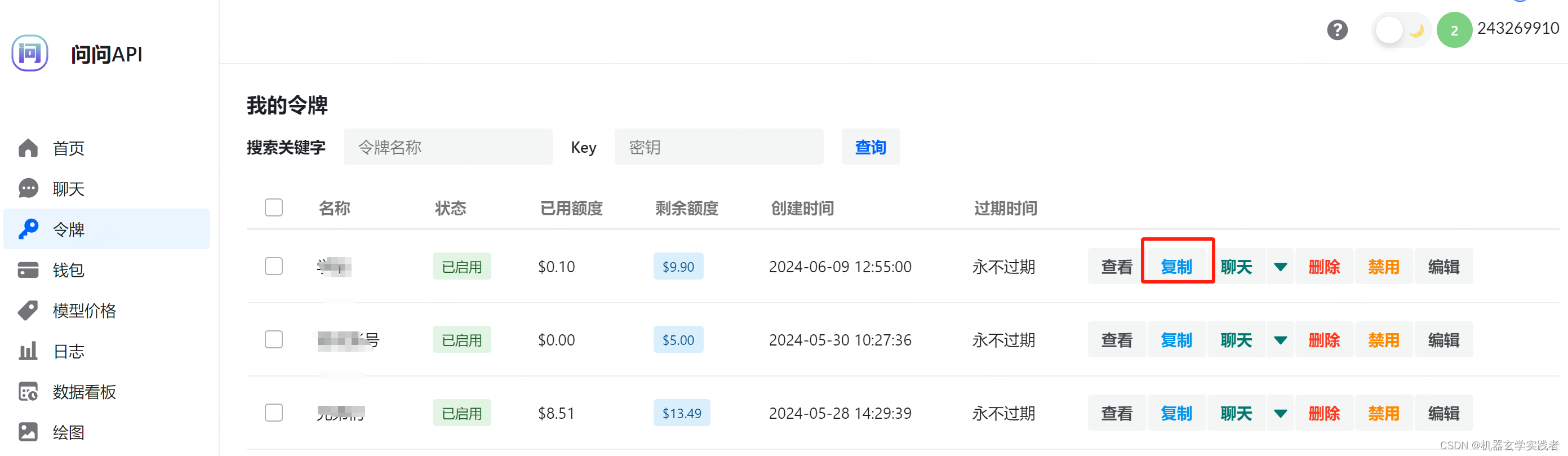Click 删除 in the $13.49 row
Image resolution: width=1568 pixels, height=456 pixels.
click(x=1324, y=413)
